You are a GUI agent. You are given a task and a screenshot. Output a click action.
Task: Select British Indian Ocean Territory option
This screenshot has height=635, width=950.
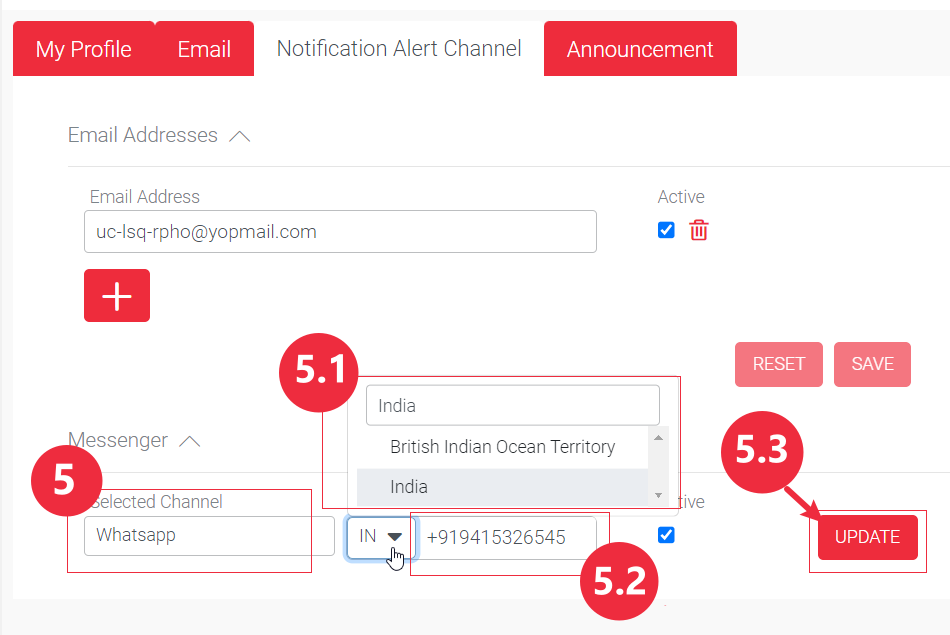point(502,447)
